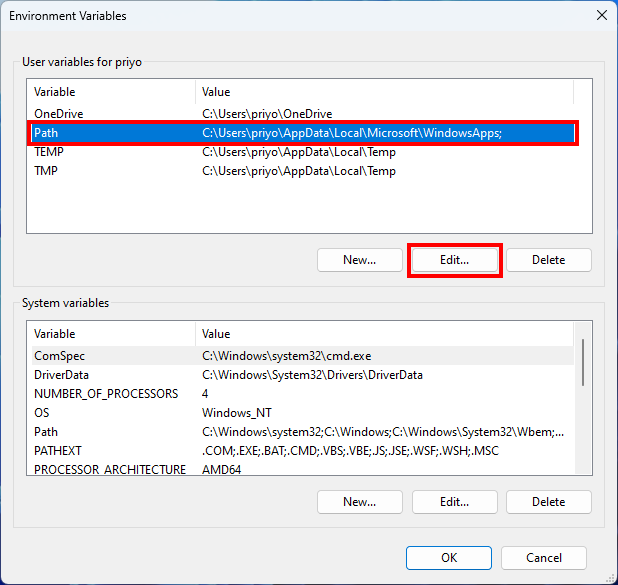The height and width of the screenshot is (585, 618).
Task: Close the Environment Variables dialog
Action: tap(601, 15)
